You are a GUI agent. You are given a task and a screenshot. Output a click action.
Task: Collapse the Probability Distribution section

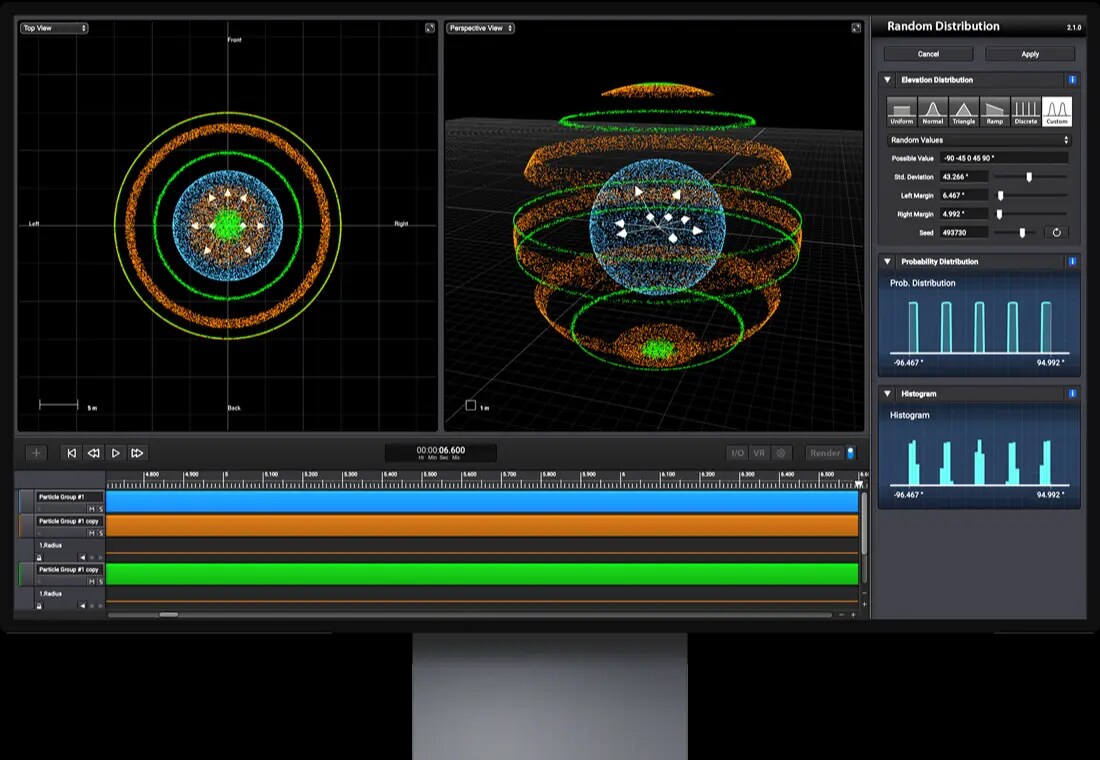[x=887, y=261]
